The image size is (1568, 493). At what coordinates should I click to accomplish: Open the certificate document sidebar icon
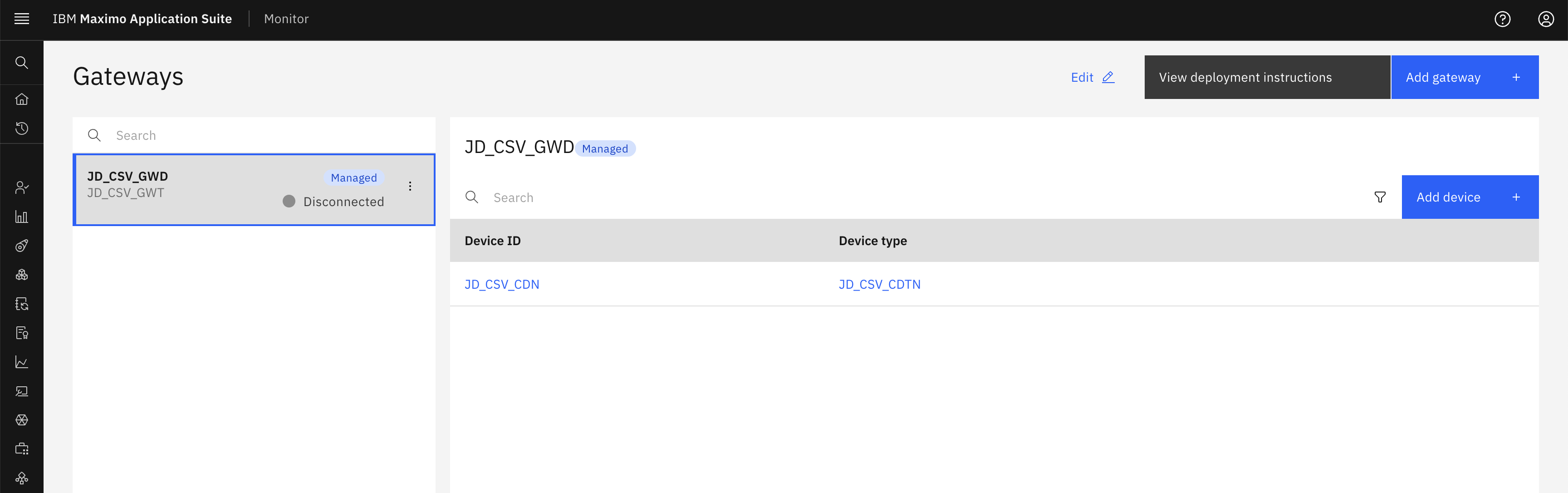tap(22, 333)
